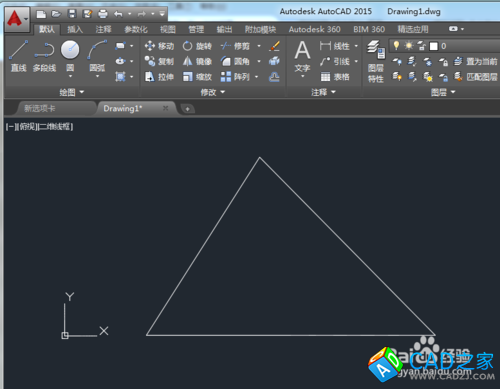
Task: Open the Array (阵列) dropdown arrow
Action: tap(257, 77)
